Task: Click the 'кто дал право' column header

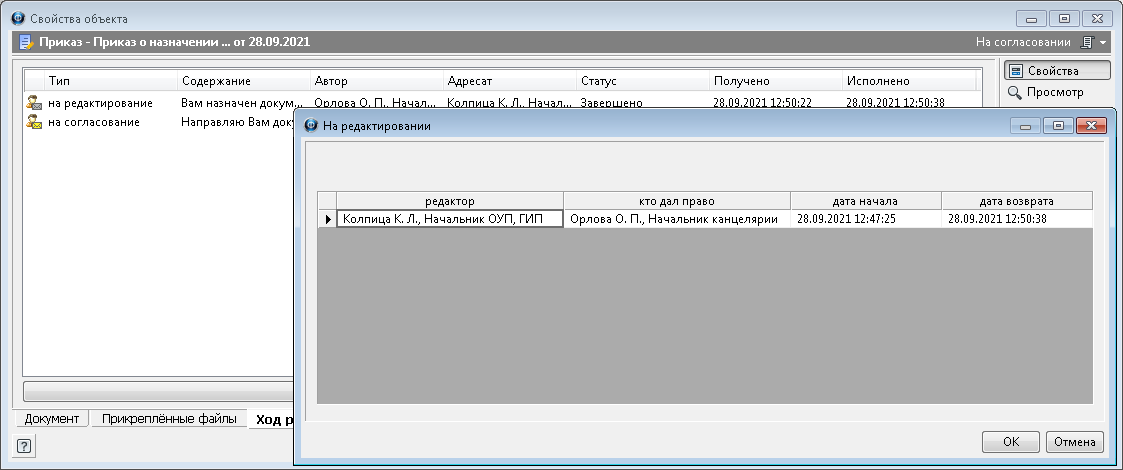Action: click(676, 200)
